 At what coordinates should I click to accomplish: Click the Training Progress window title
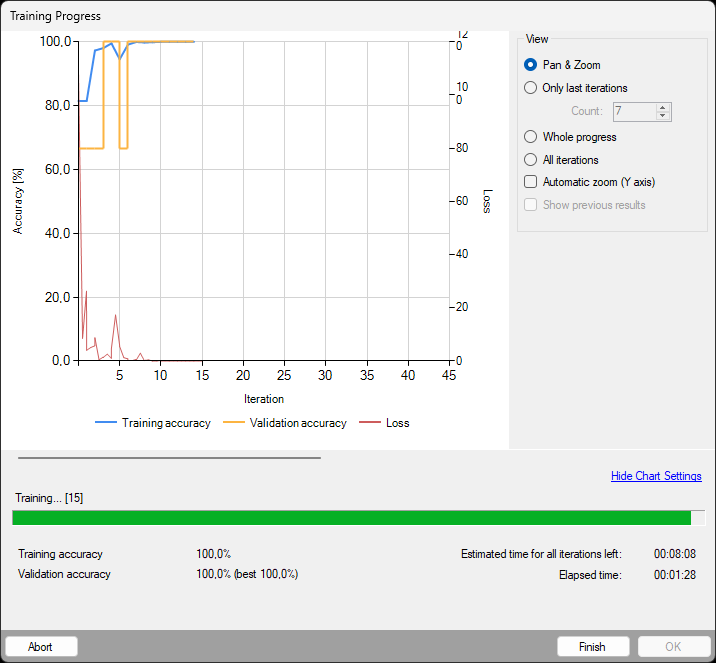pos(55,16)
